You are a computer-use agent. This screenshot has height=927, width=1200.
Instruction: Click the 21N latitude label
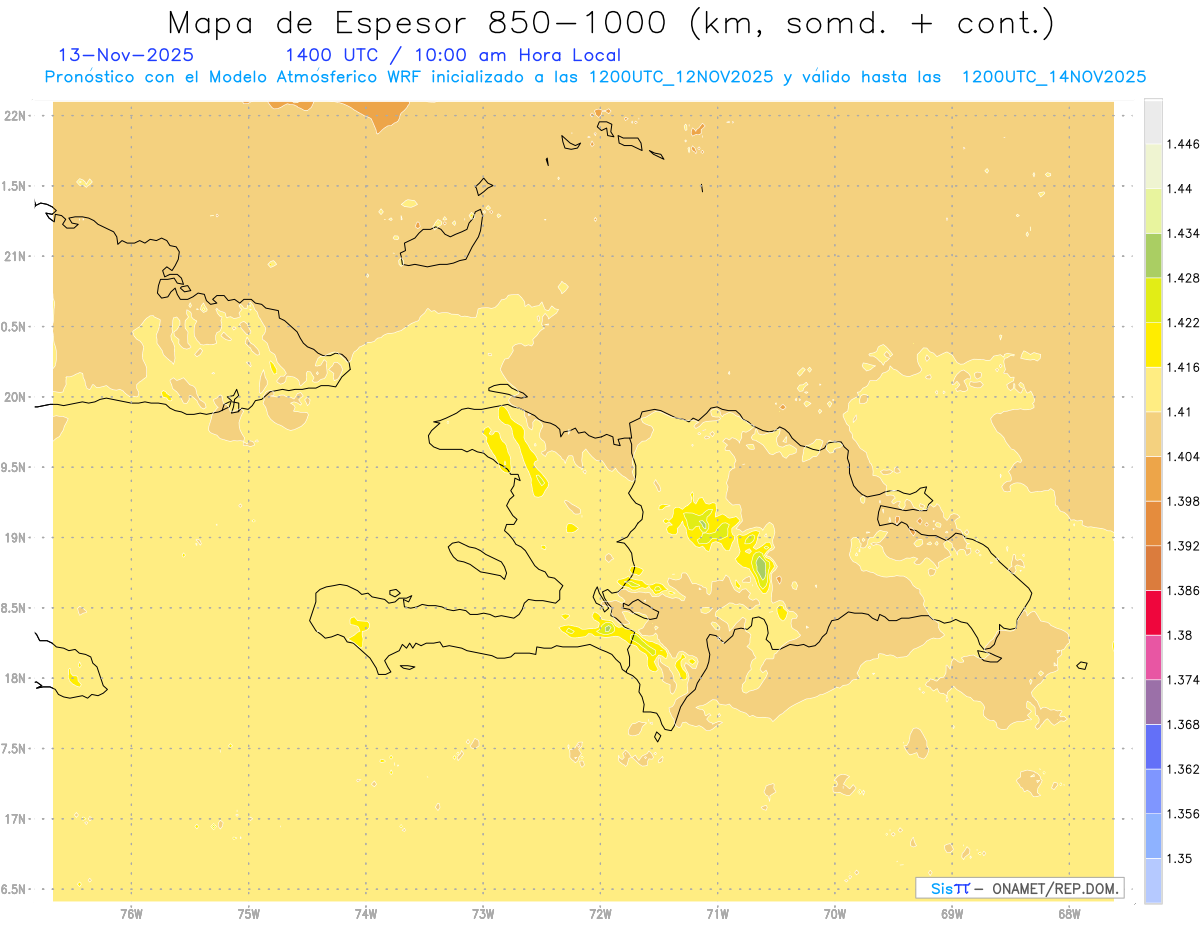pyautogui.click(x=16, y=256)
